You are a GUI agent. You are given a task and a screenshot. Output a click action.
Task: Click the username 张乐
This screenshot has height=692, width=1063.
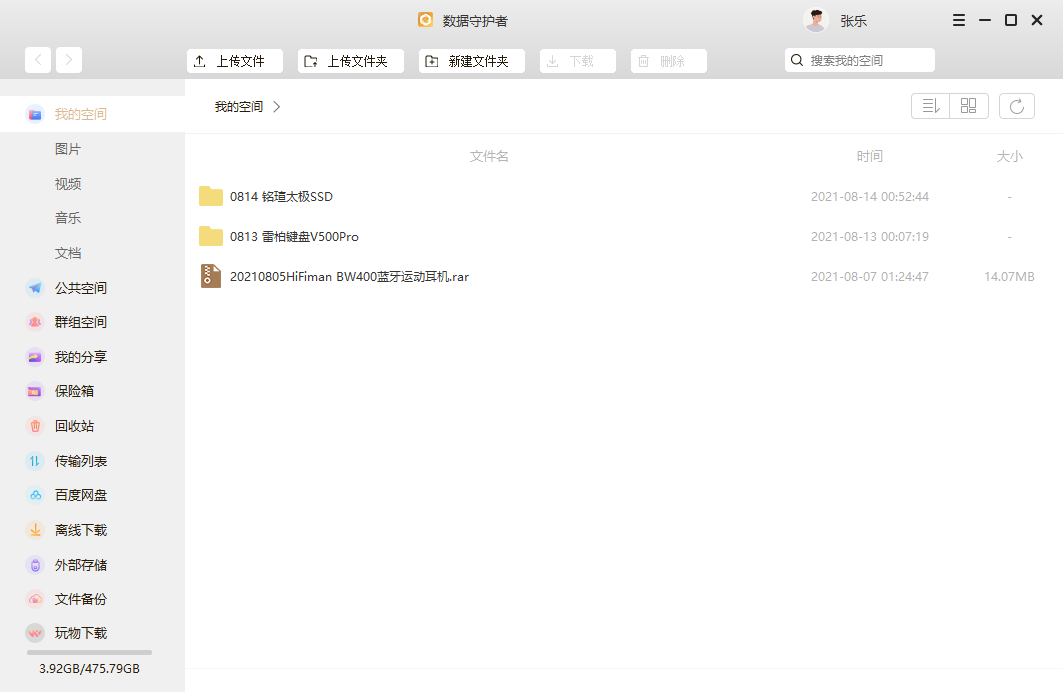[x=854, y=21]
